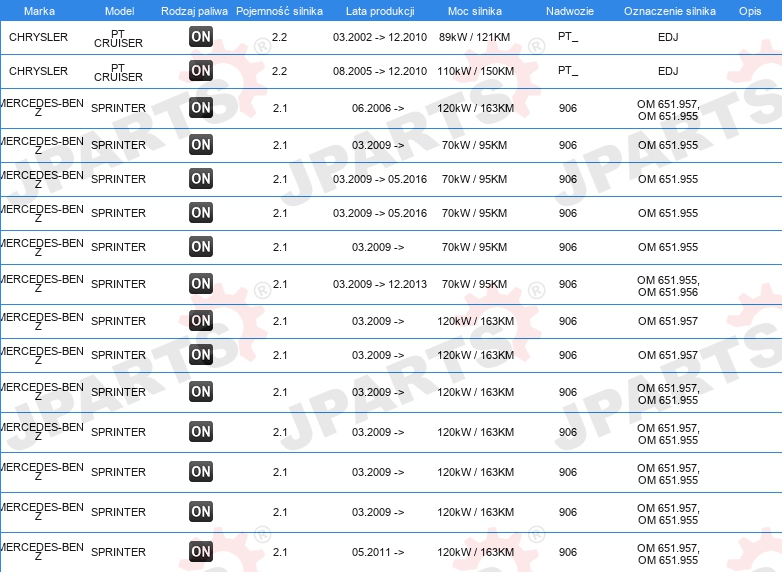Click engine codes OM 651.955, OM 651.956

[668, 286]
